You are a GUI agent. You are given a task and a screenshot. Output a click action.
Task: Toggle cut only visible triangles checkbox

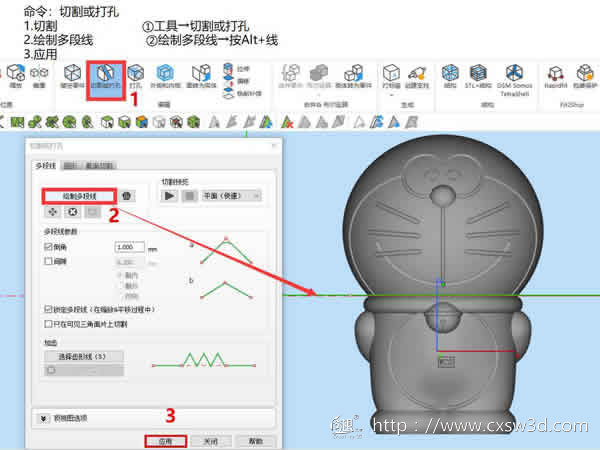tap(48, 324)
